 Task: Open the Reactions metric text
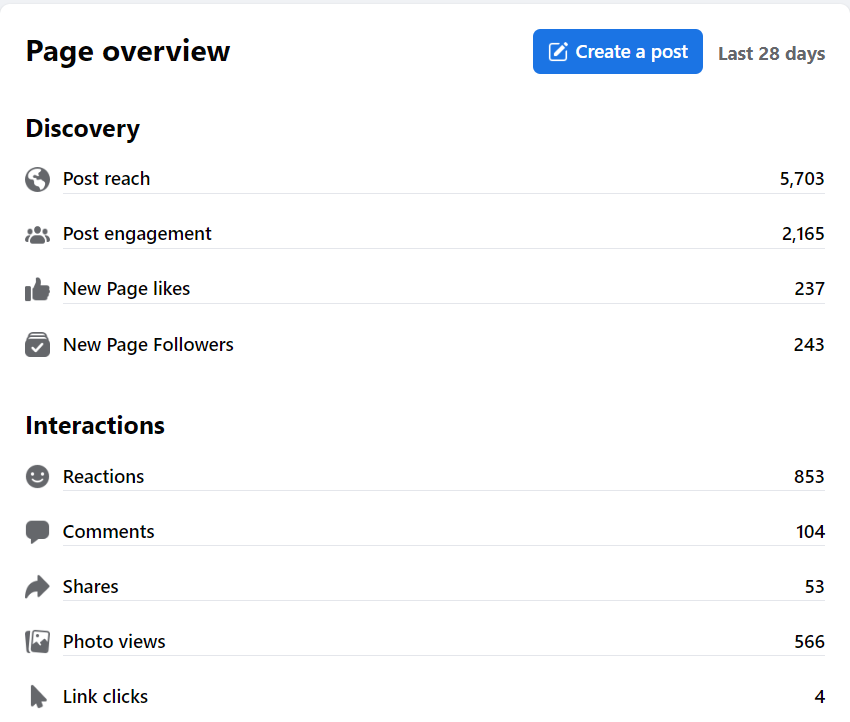[103, 477]
